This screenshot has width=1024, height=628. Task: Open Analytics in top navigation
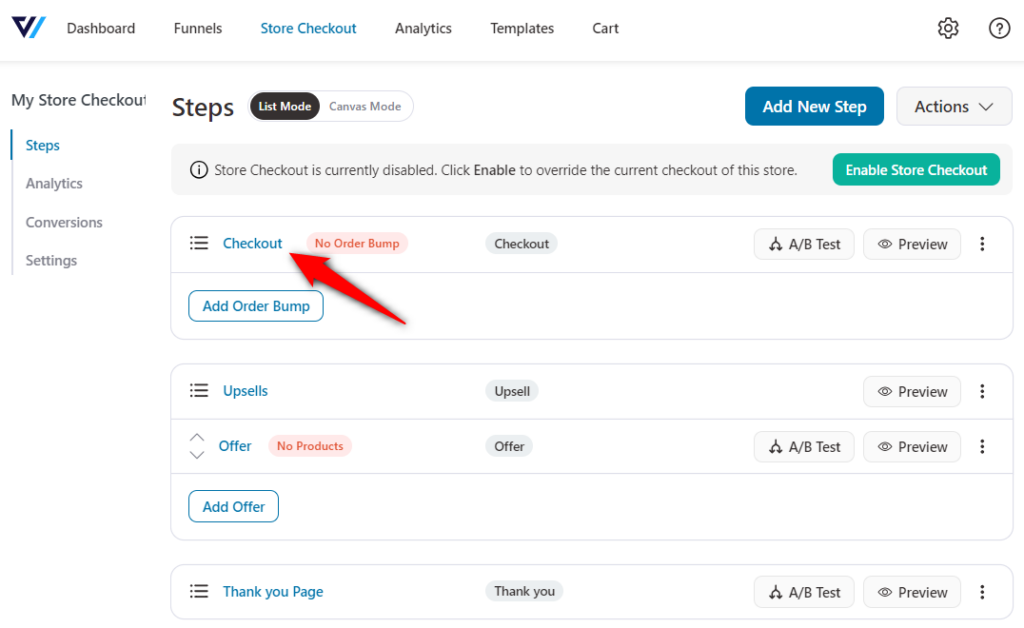pyautogui.click(x=423, y=28)
